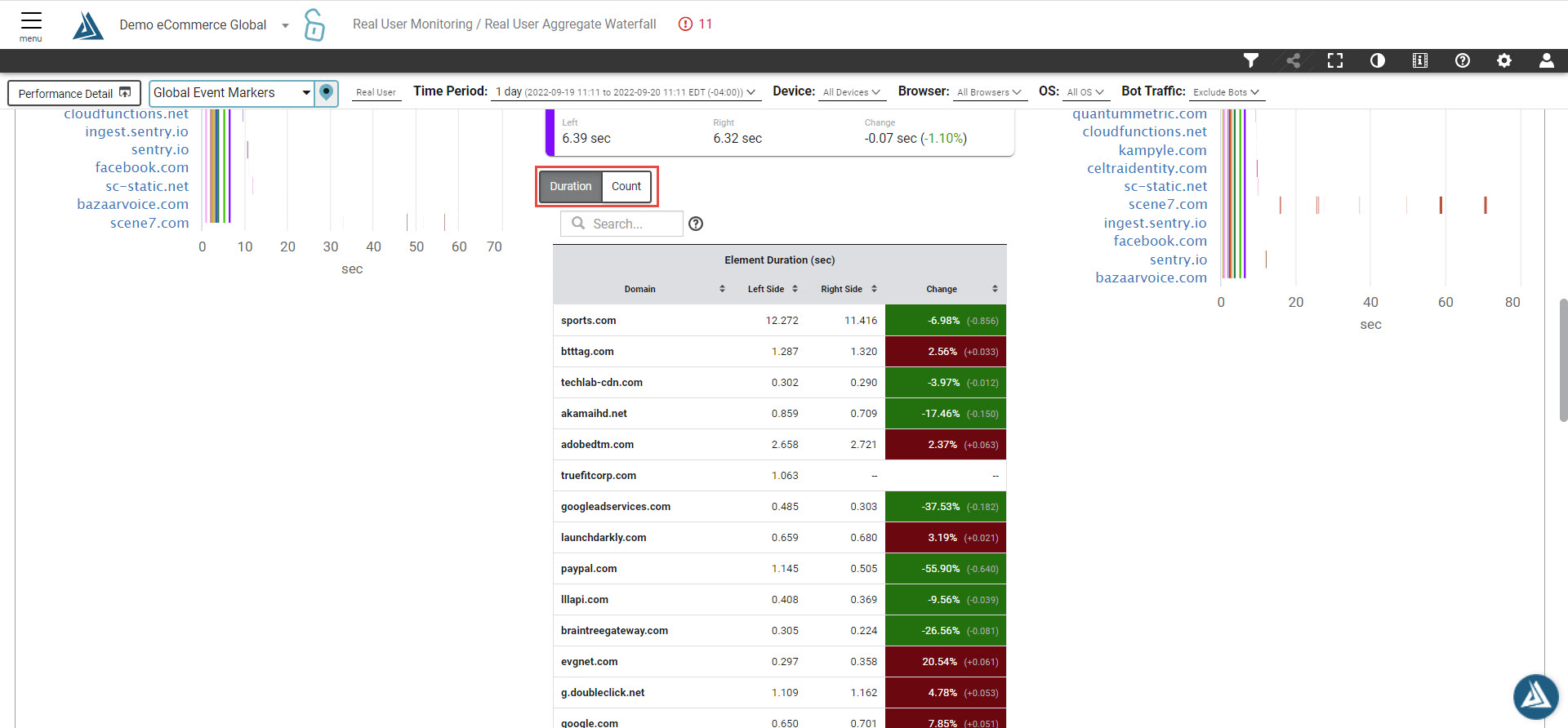This screenshot has width=1568, height=728.
Task: Click the techlab-cdn.com domain cell
Action: [x=602, y=382]
